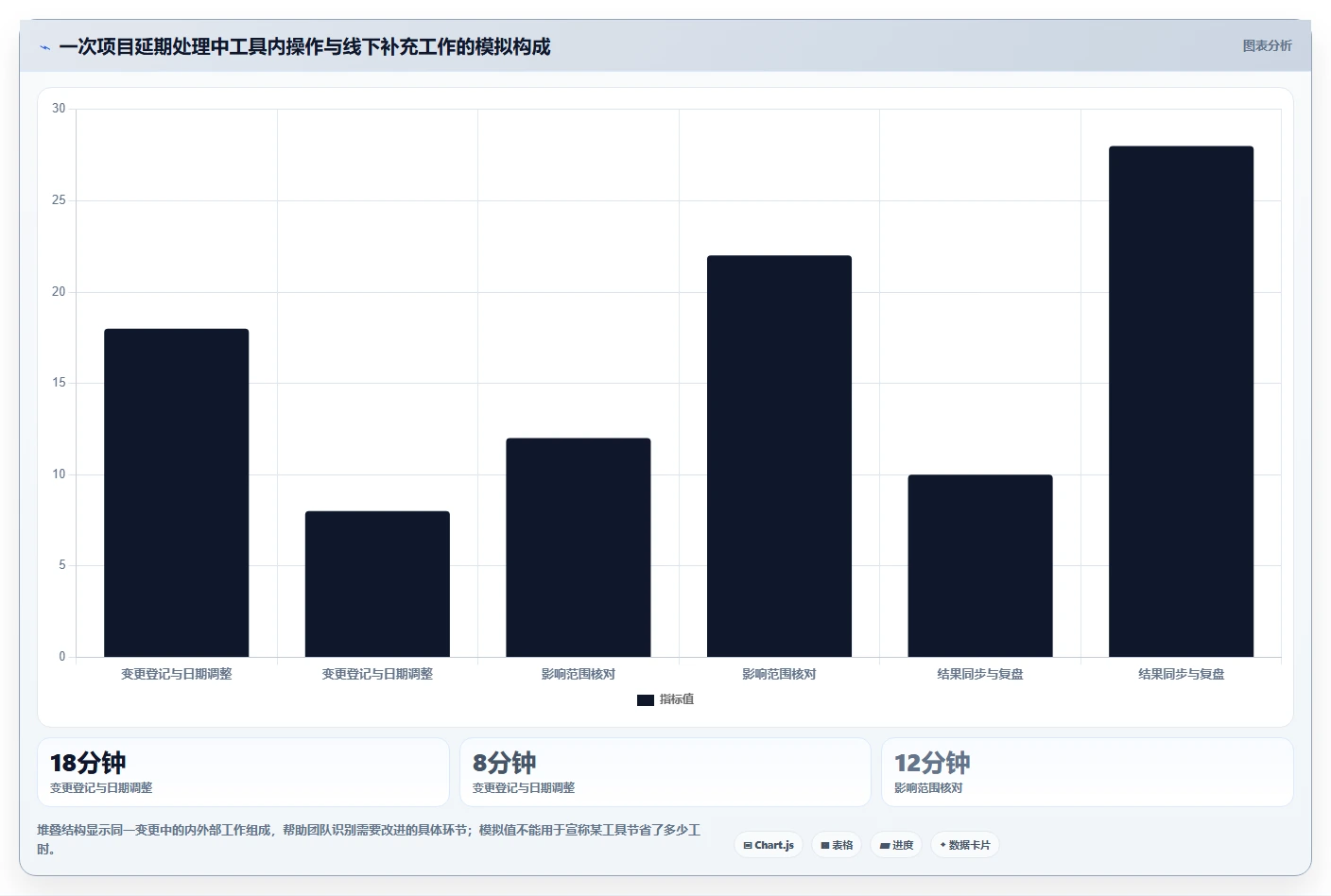Image resolution: width=1331 pixels, height=896 pixels.
Task: Select the 数据卡片 chip
Action: pyautogui.click(x=965, y=845)
